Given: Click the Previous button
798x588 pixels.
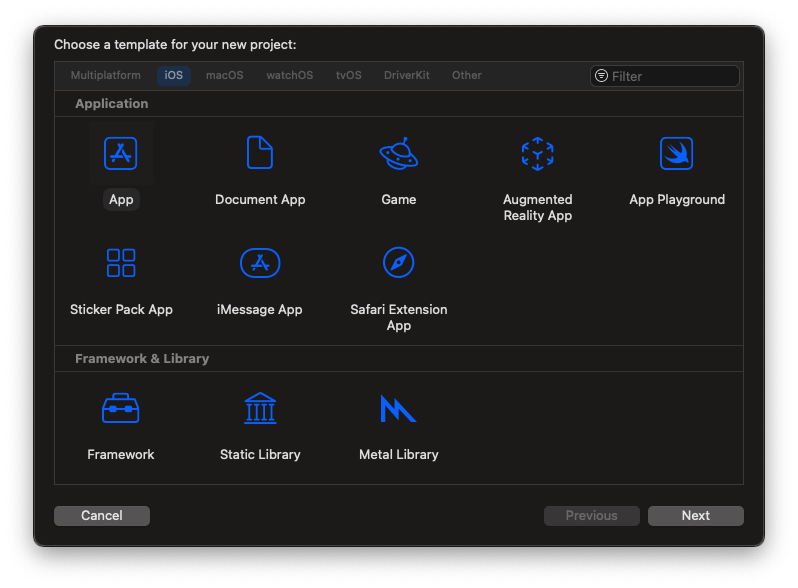Looking at the screenshot, I should pos(592,516).
